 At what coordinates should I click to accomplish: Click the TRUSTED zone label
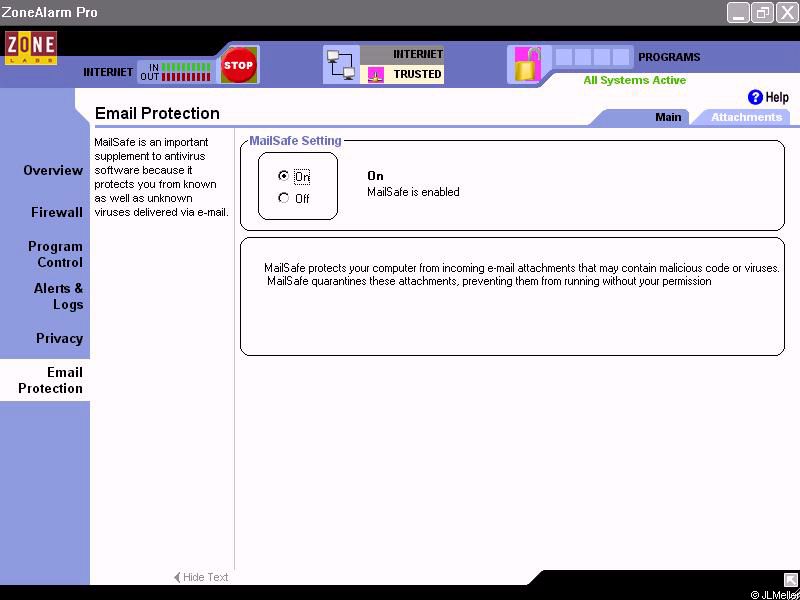click(417, 74)
